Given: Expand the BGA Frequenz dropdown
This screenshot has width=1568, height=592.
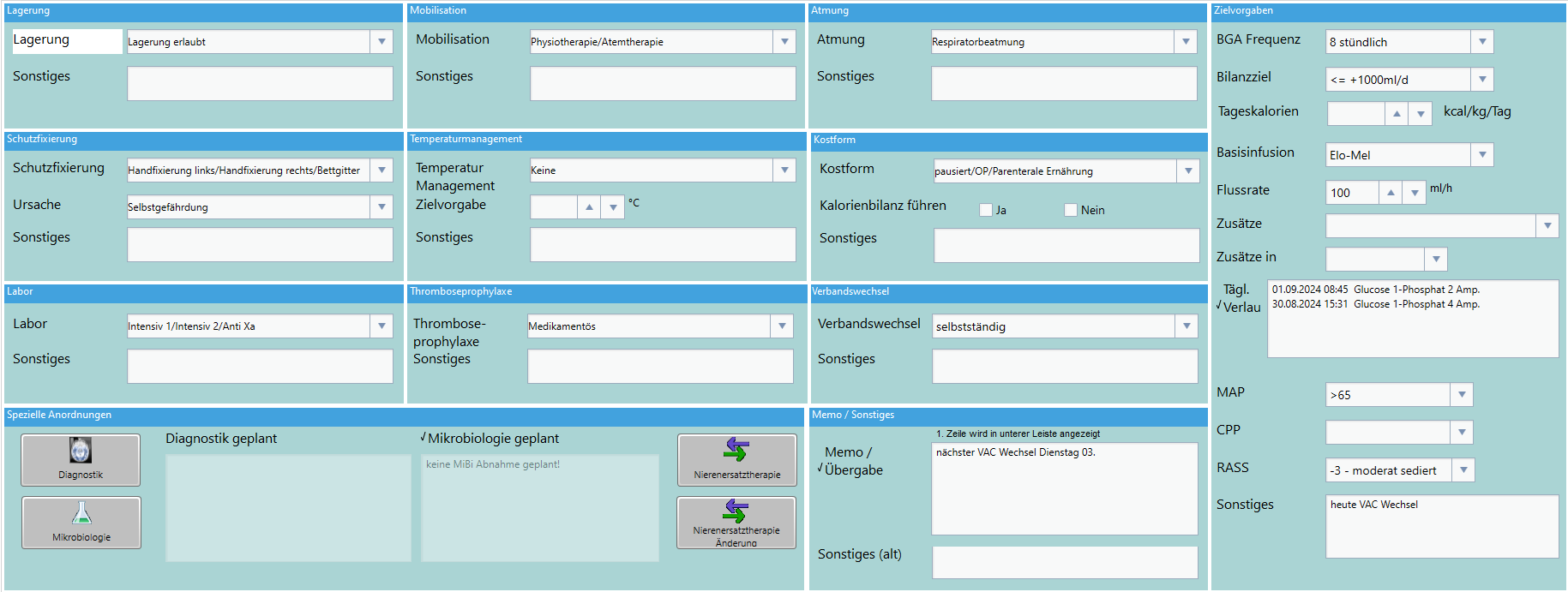Looking at the screenshot, I should coord(1482,42).
